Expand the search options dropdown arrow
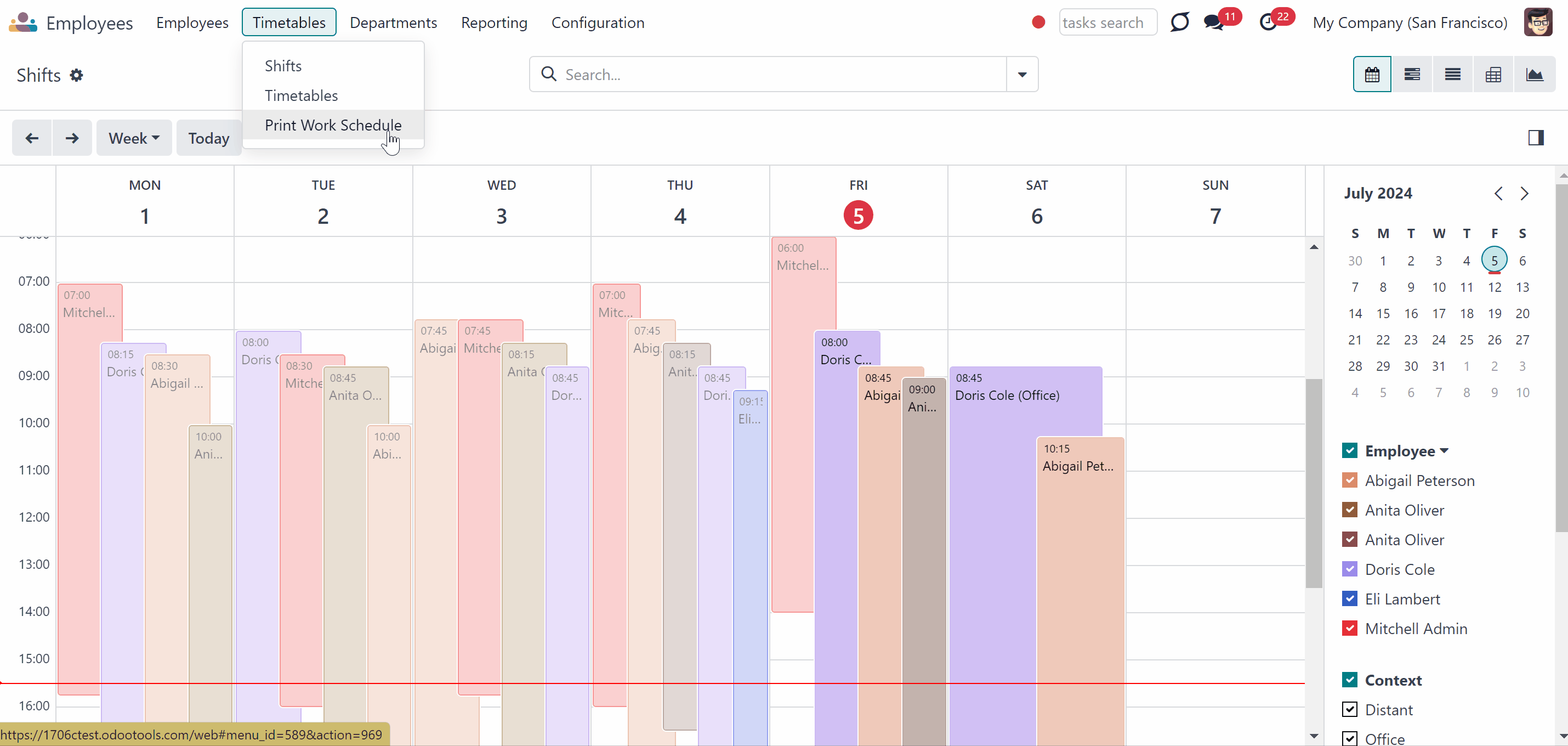 [x=1022, y=74]
